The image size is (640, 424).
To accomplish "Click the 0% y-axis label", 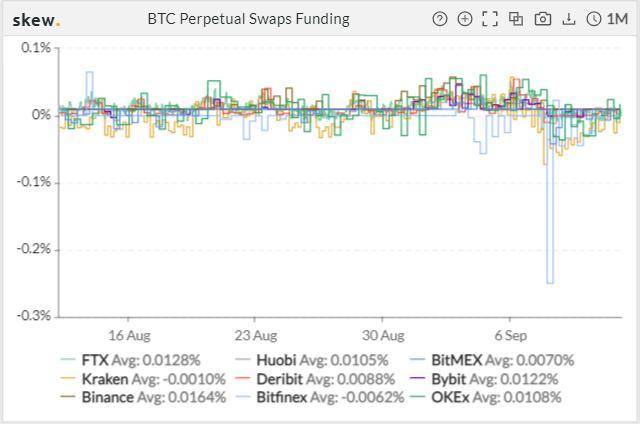I will click(41, 115).
